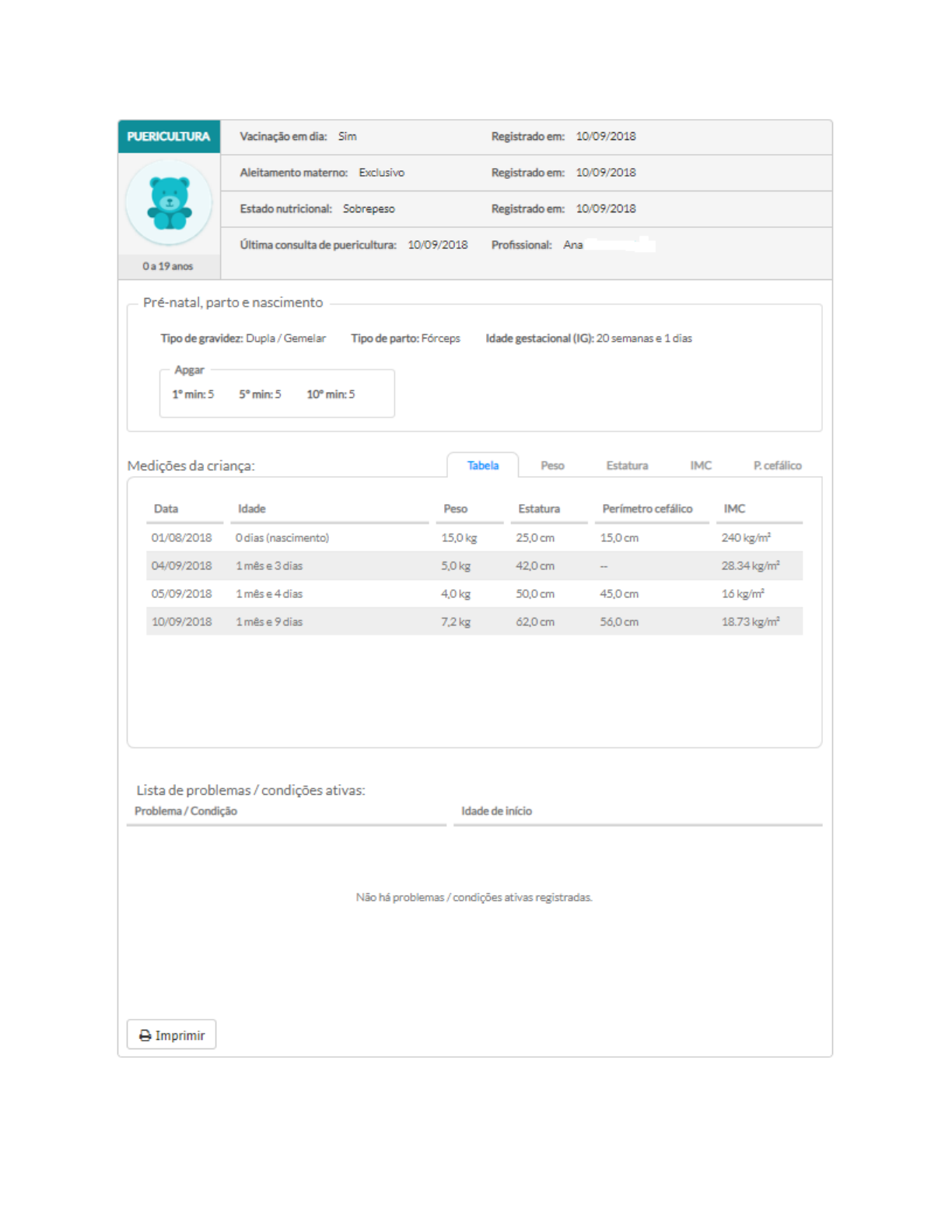Click '1 mês e 4 dias' cell
This screenshot has height=1232, width=952.
[x=269, y=593]
